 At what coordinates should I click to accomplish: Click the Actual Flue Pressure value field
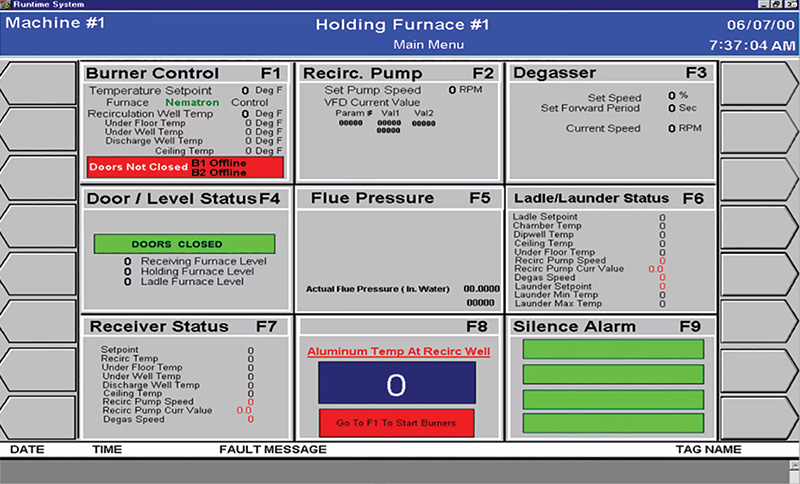pos(481,289)
